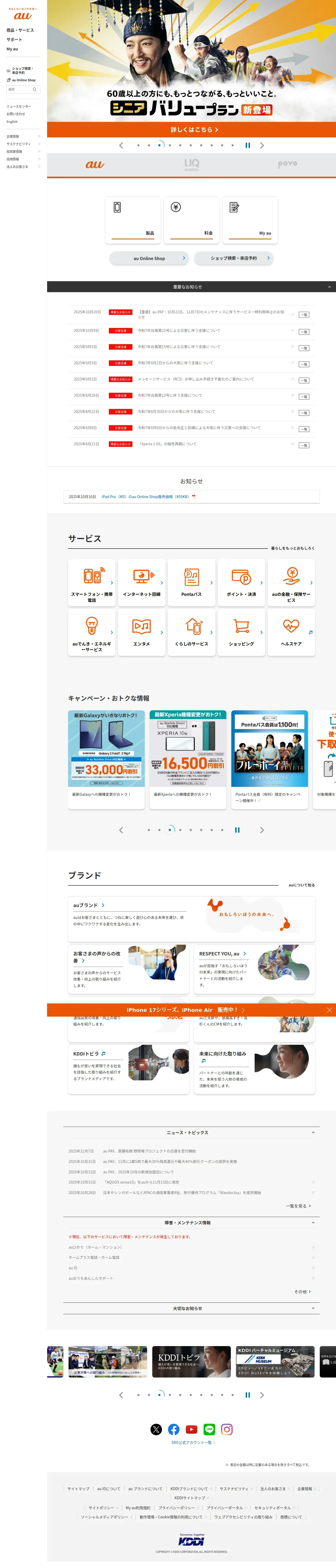Open インターネット回線 service tile
This screenshot has width=336, height=1568.
click(142, 583)
